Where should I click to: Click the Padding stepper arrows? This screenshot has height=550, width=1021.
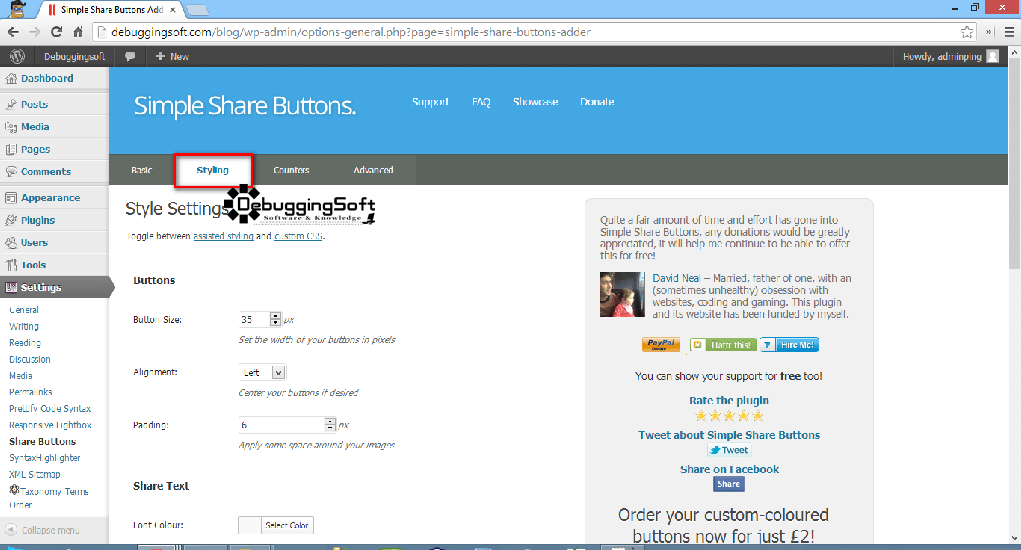click(x=330, y=424)
